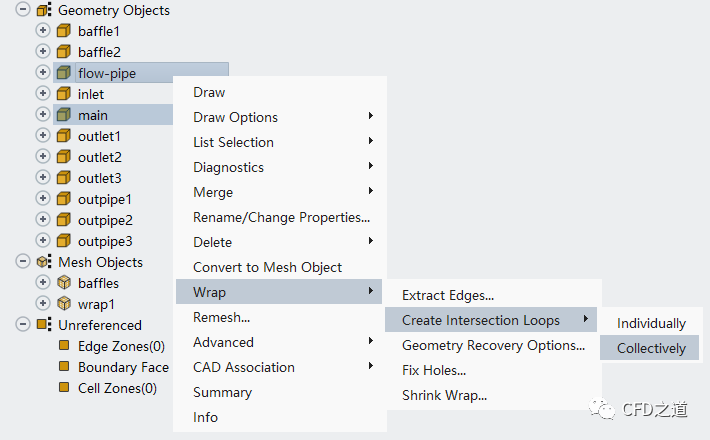Image resolution: width=710 pixels, height=440 pixels.
Task: Choose Collectively from the intersection loops submenu
Action: [651, 348]
